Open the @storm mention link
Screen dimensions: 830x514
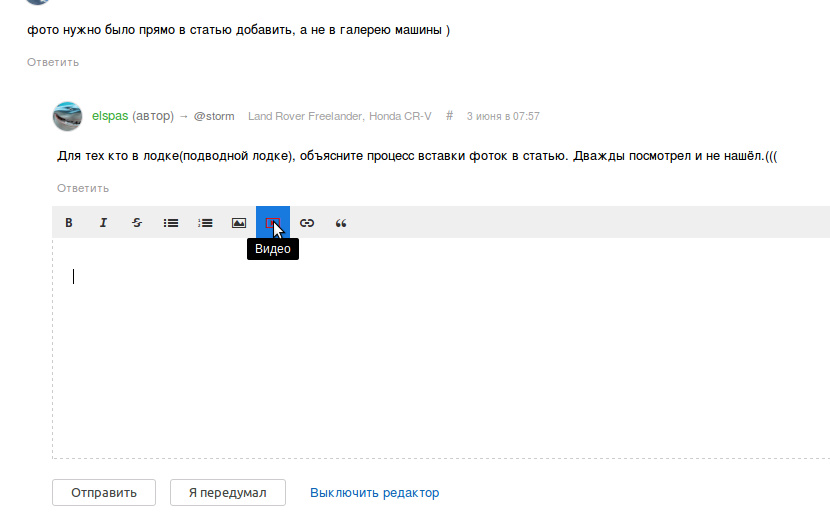[214, 116]
